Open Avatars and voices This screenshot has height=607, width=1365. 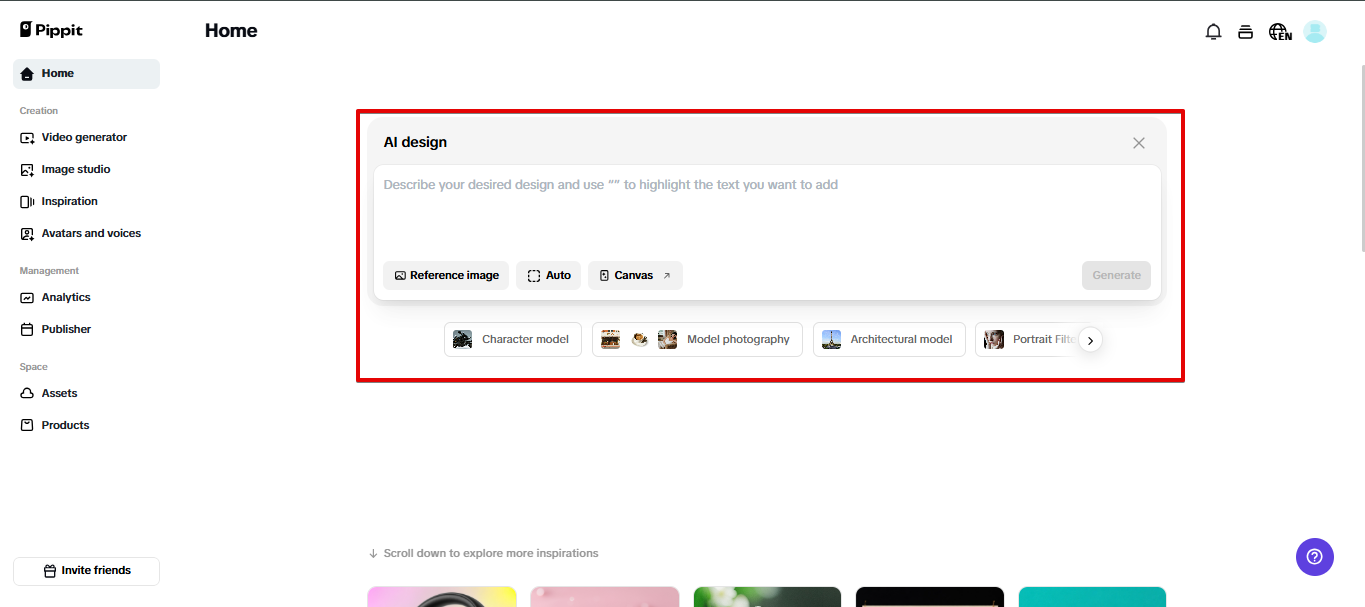coord(91,233)
